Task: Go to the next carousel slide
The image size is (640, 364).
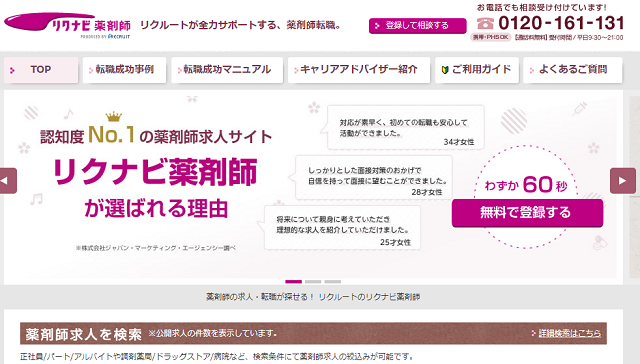Action: click(x=623, y=180)
